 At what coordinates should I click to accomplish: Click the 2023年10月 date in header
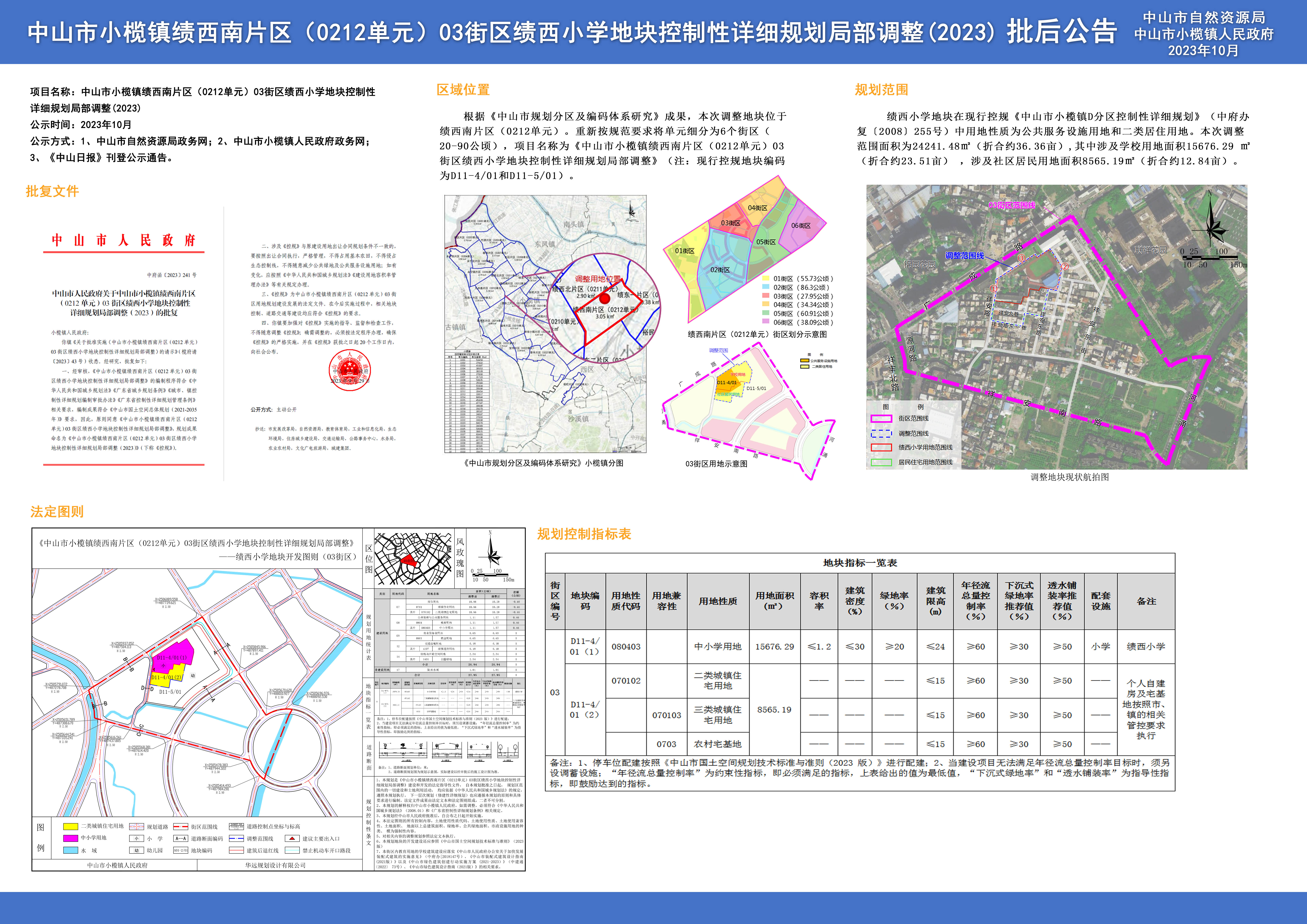pyautogui.click(x=1203, y=51)
